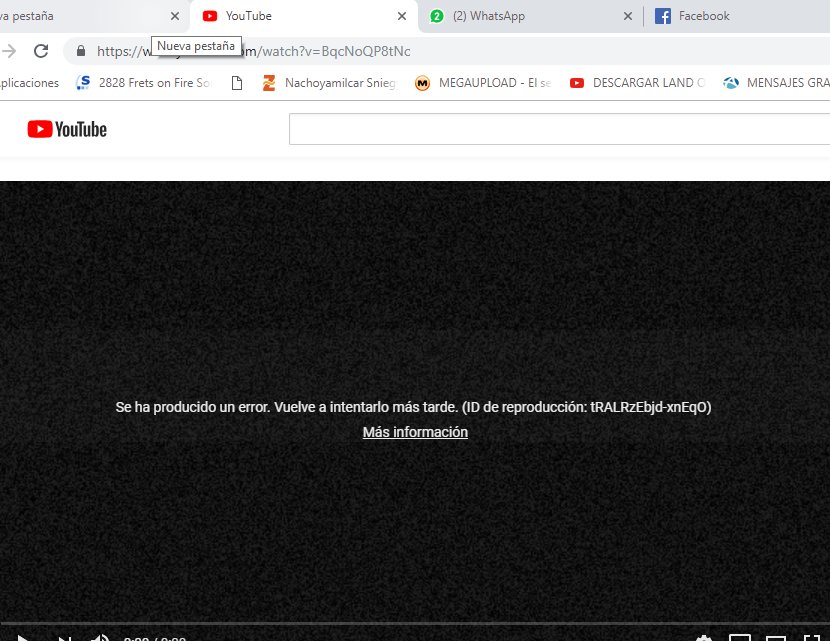Image resolution: width=830 pixels, height=641 pixels.
Task: Reload the page with the refresh button
Action: coord(40,50)
